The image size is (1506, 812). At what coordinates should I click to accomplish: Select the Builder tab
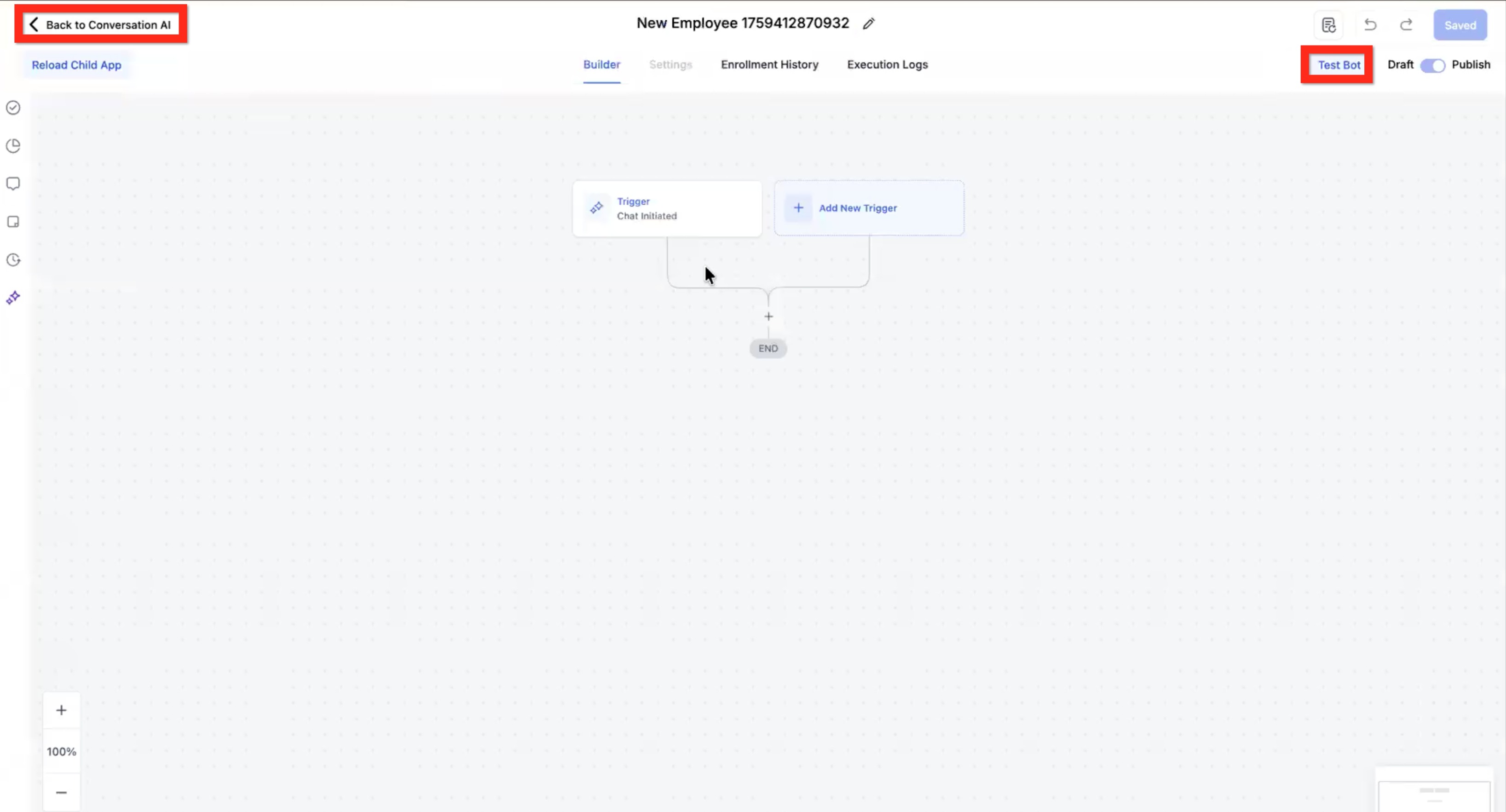point(601,65)
